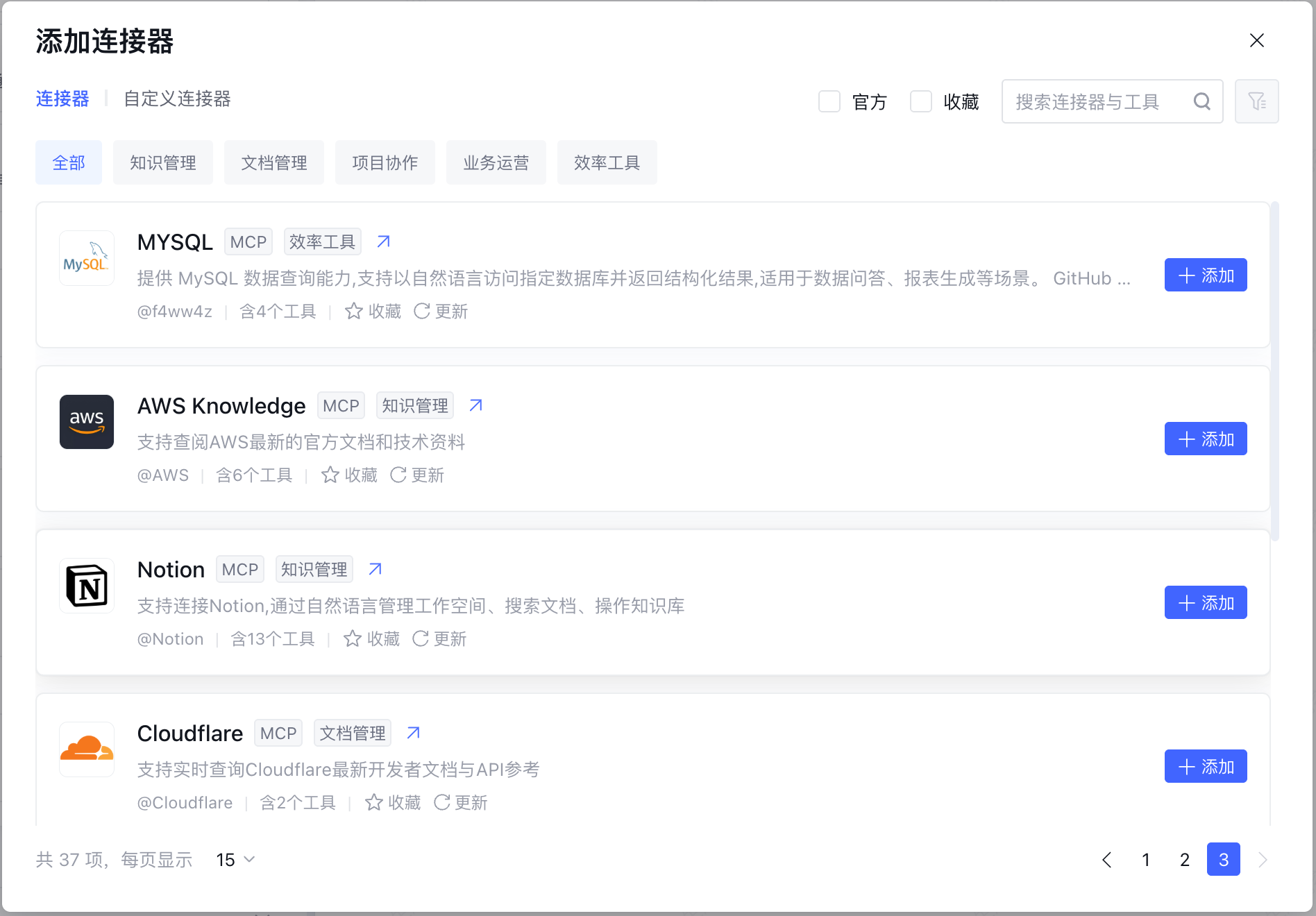The height and width of the screenshot is (916, 1316).
Task: Switch to the 连接器 tab
Action: click(62, 99)
